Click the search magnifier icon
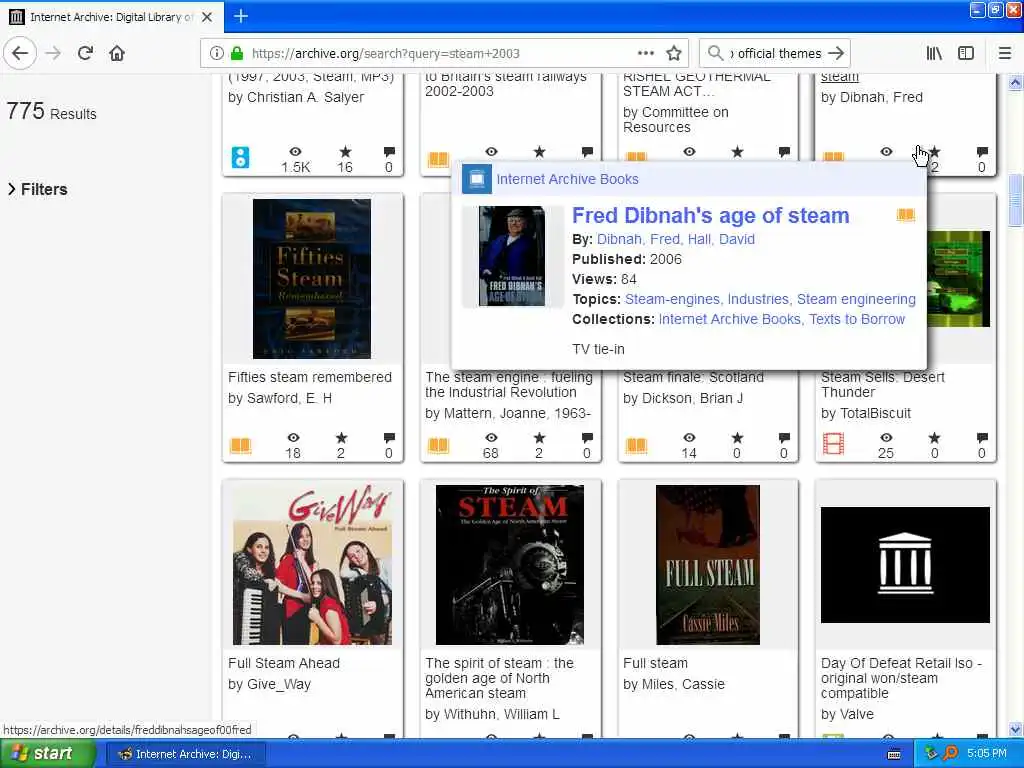The height and width of the screenshot is (768, 1024). (716, 53)
